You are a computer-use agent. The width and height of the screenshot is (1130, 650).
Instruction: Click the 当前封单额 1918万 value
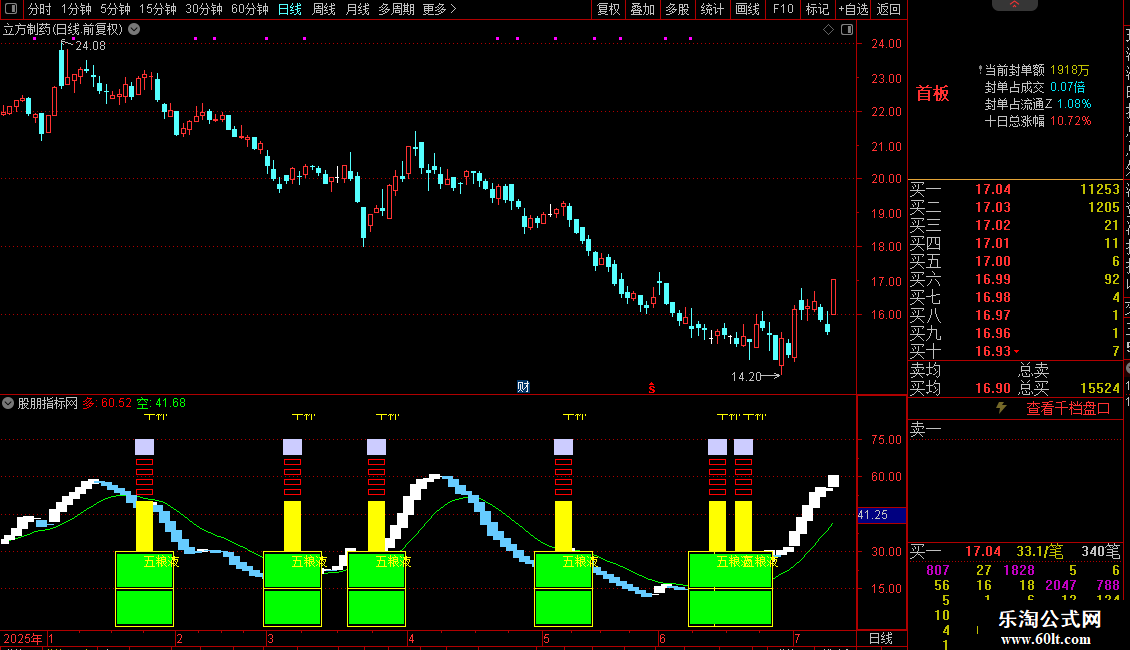(x=1069, y=70)
